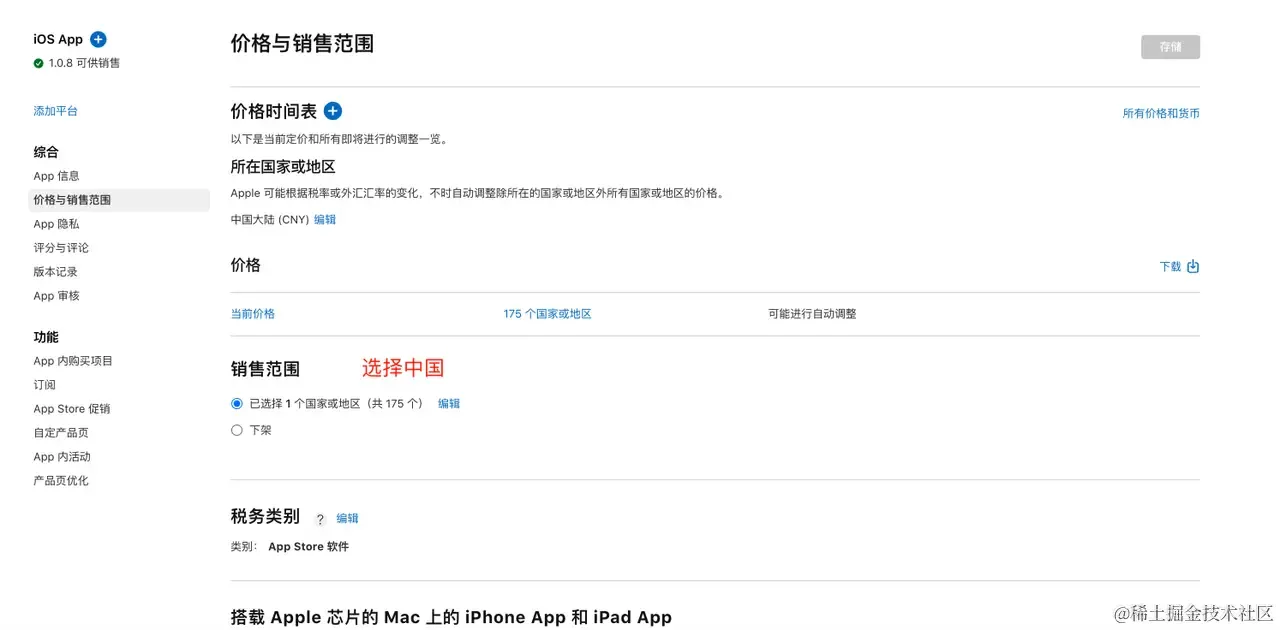Open 产品页优化 sidebar item
This screenshot has height=630, width=1280.
tap(61, 481)
